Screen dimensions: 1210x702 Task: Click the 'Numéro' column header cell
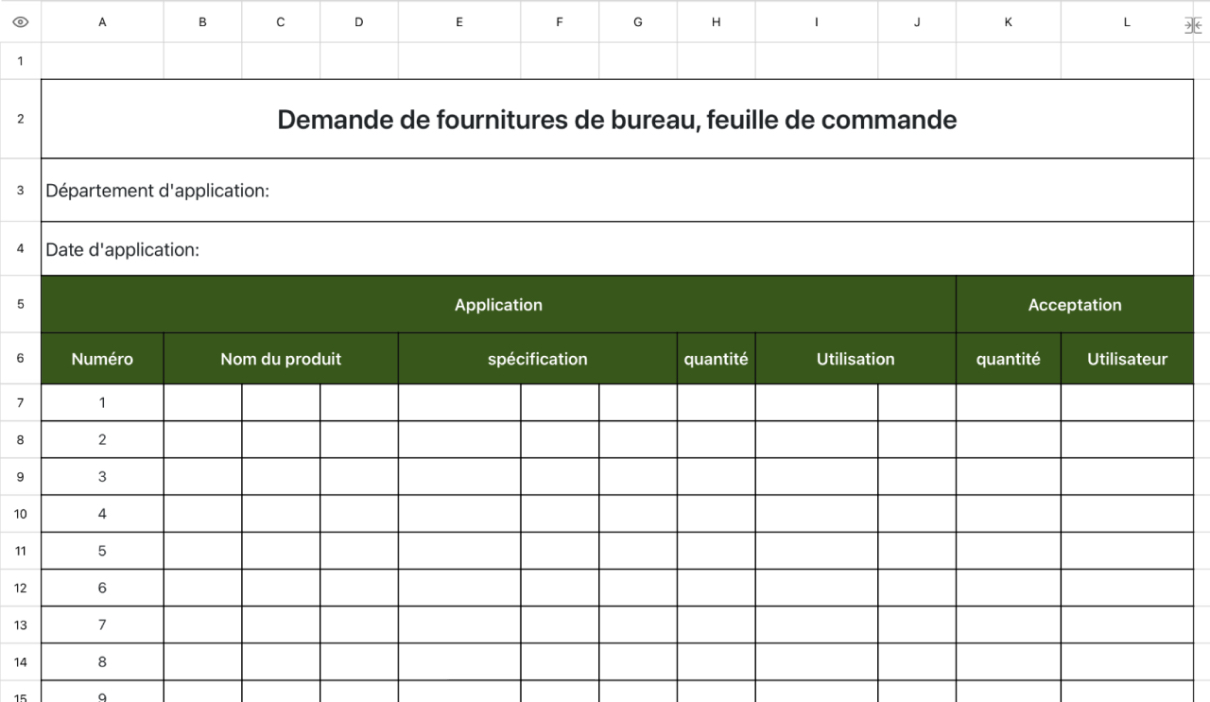pos(102,358)
